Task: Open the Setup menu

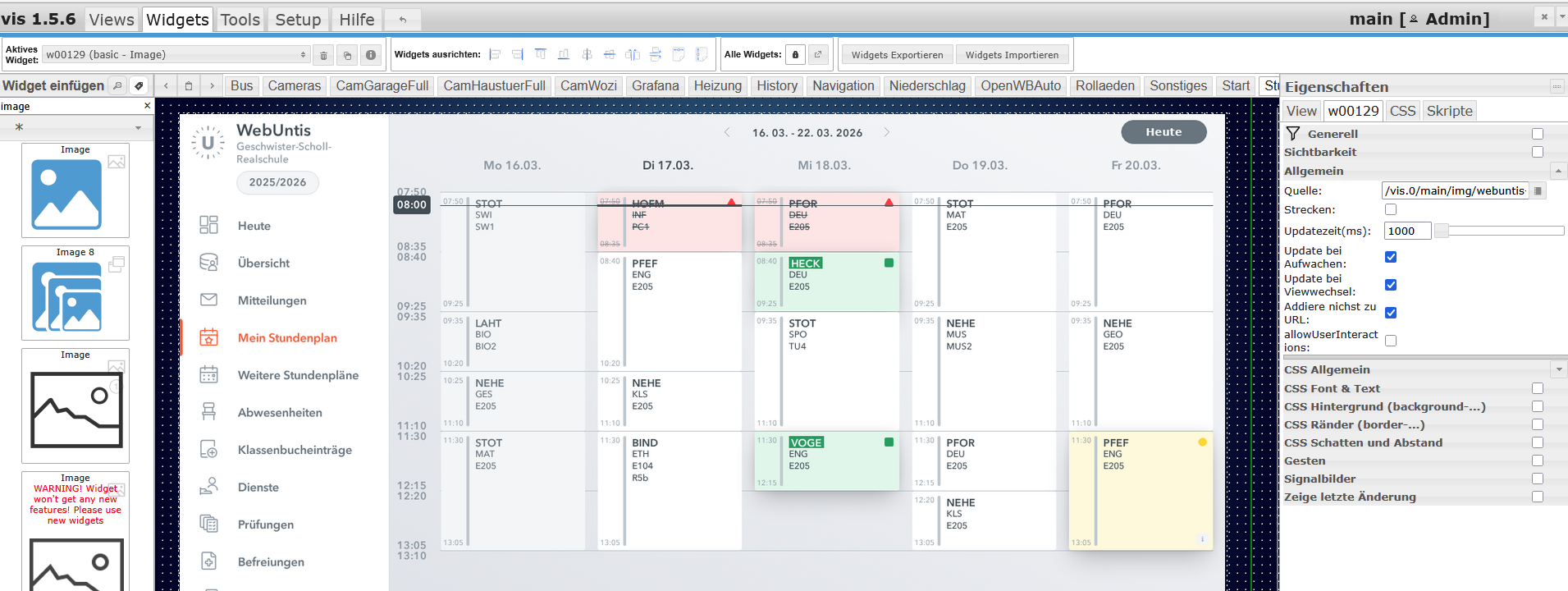Action: click(x=298, y=20)
